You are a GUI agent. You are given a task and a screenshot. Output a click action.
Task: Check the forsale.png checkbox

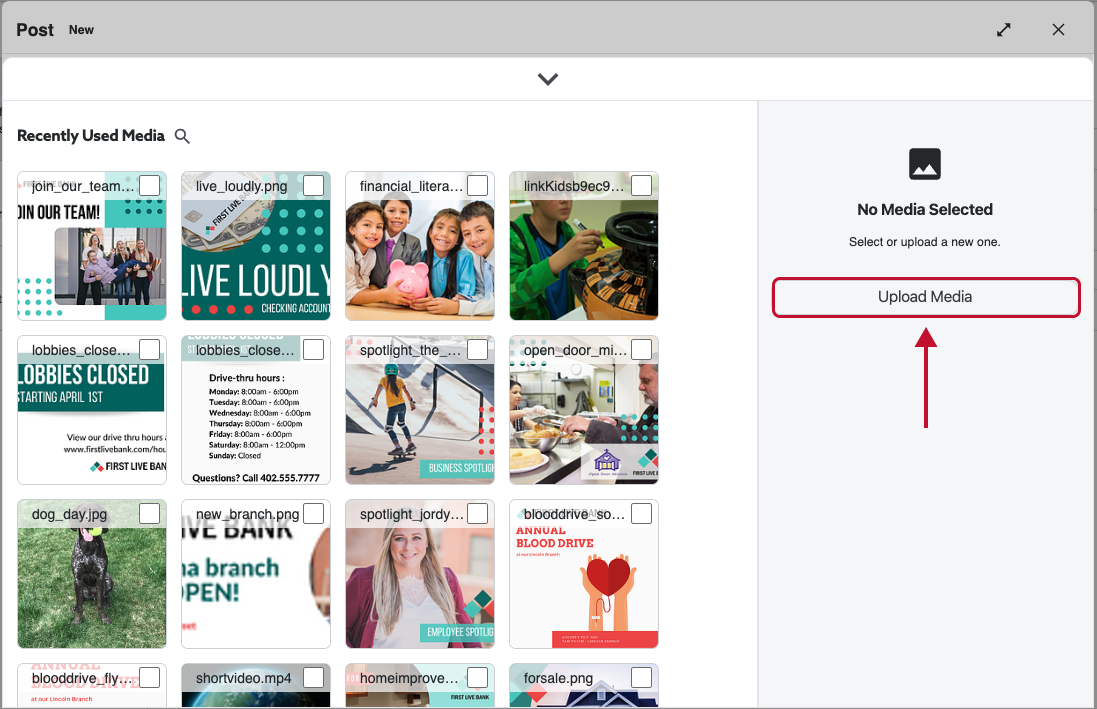[x=641, y=678]
